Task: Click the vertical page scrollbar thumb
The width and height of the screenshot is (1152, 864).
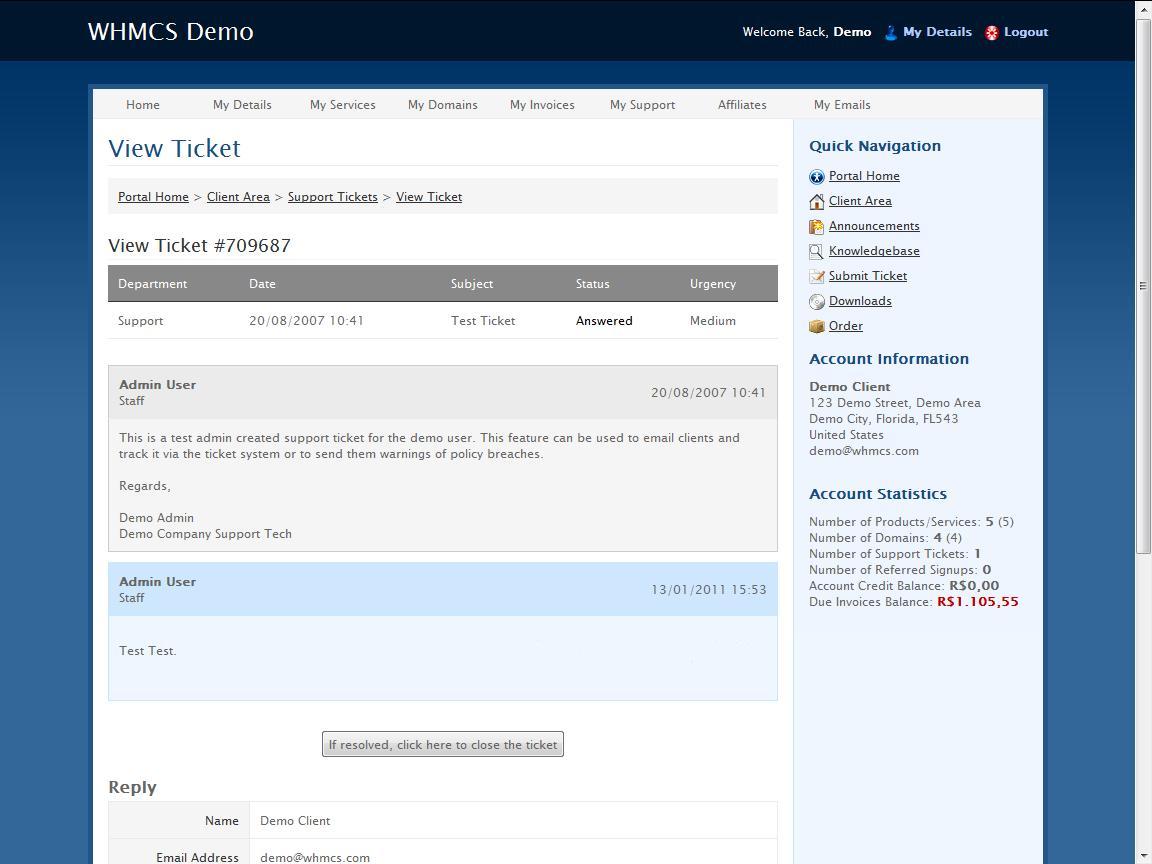Action: coord(1143,285)
